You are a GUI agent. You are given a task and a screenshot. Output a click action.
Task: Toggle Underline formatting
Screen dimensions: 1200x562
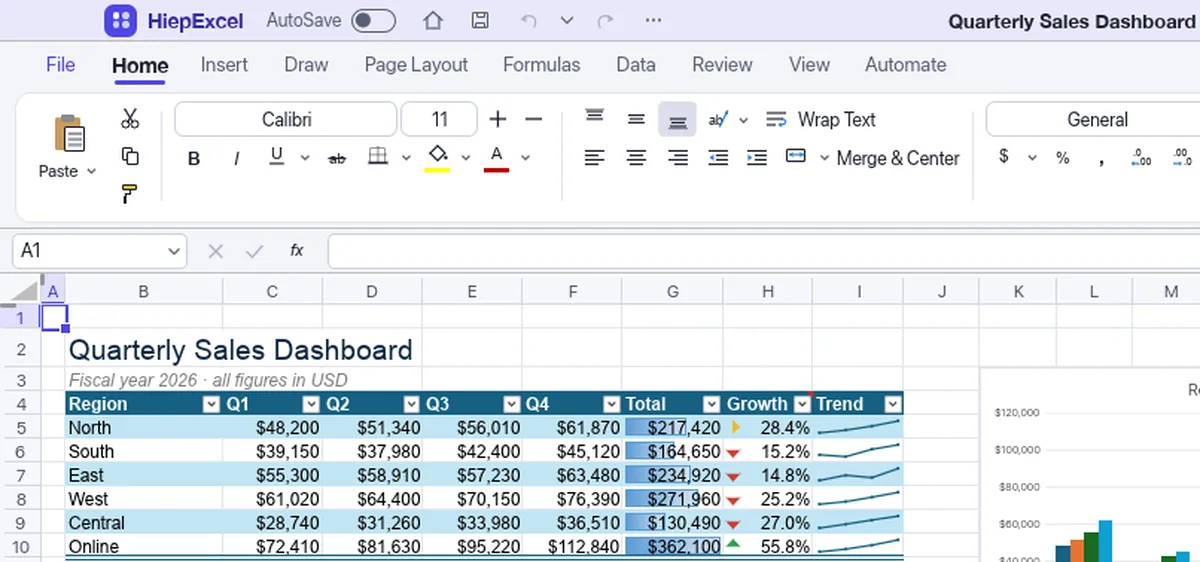pos(277,157)
